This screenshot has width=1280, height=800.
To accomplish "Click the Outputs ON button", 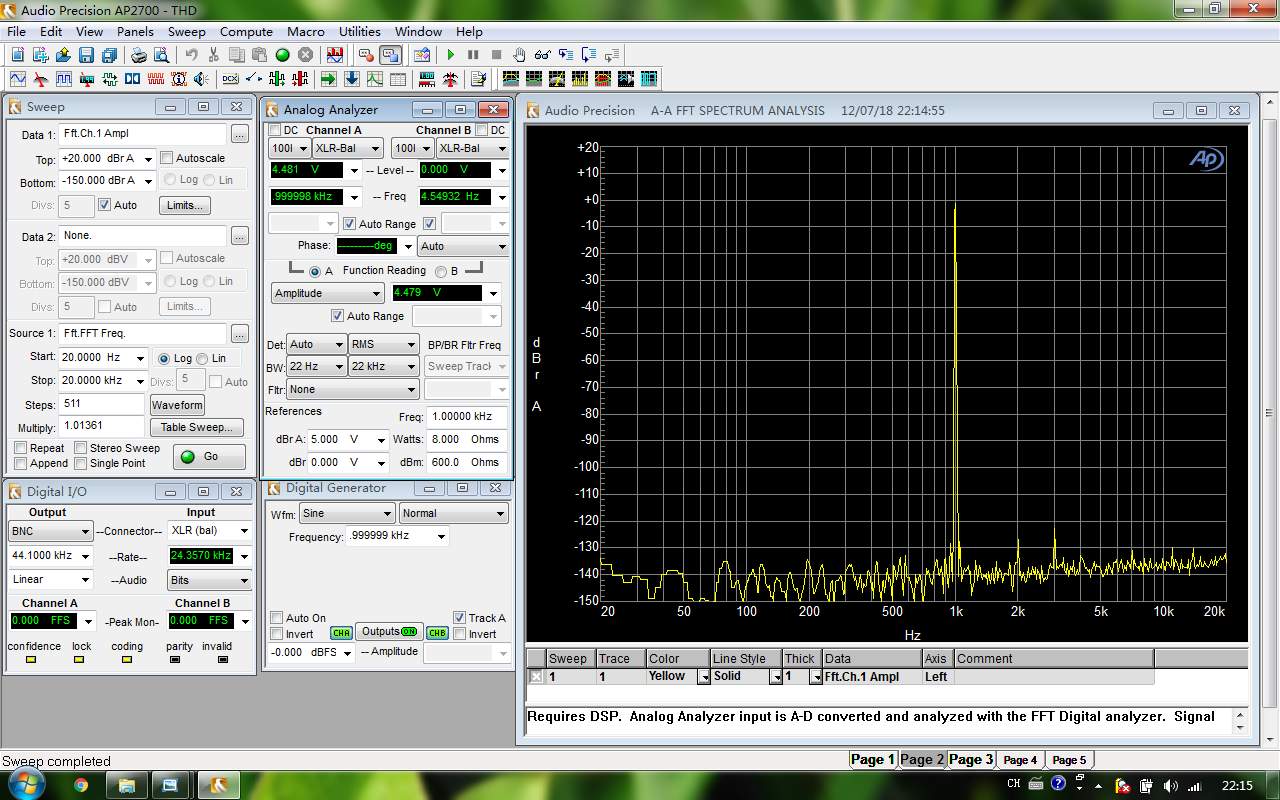I will tap(389, 632).
